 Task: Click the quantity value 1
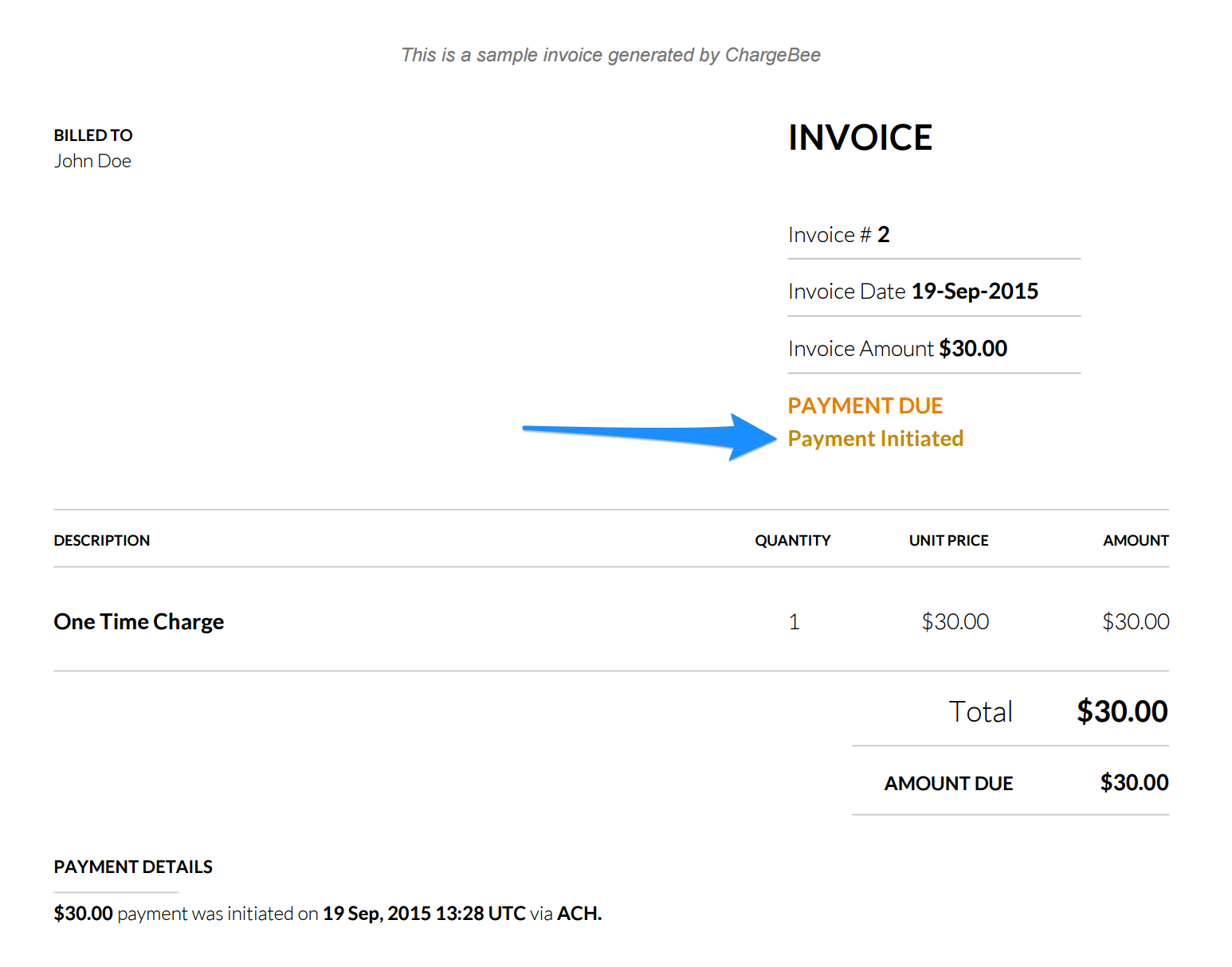pos(794,622)
